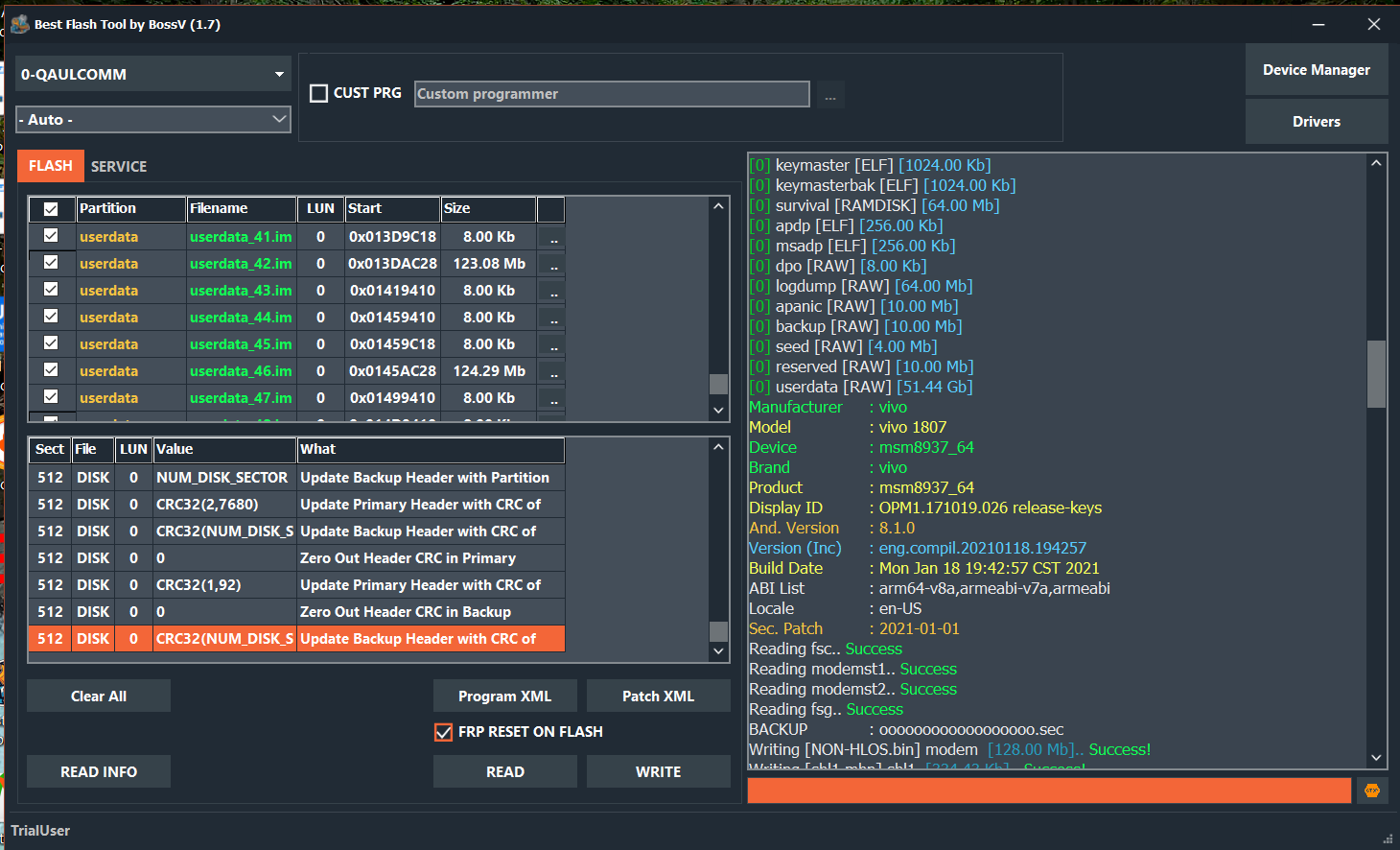
Task: Enable the CUST PRG checkbox
Action: 319,93
